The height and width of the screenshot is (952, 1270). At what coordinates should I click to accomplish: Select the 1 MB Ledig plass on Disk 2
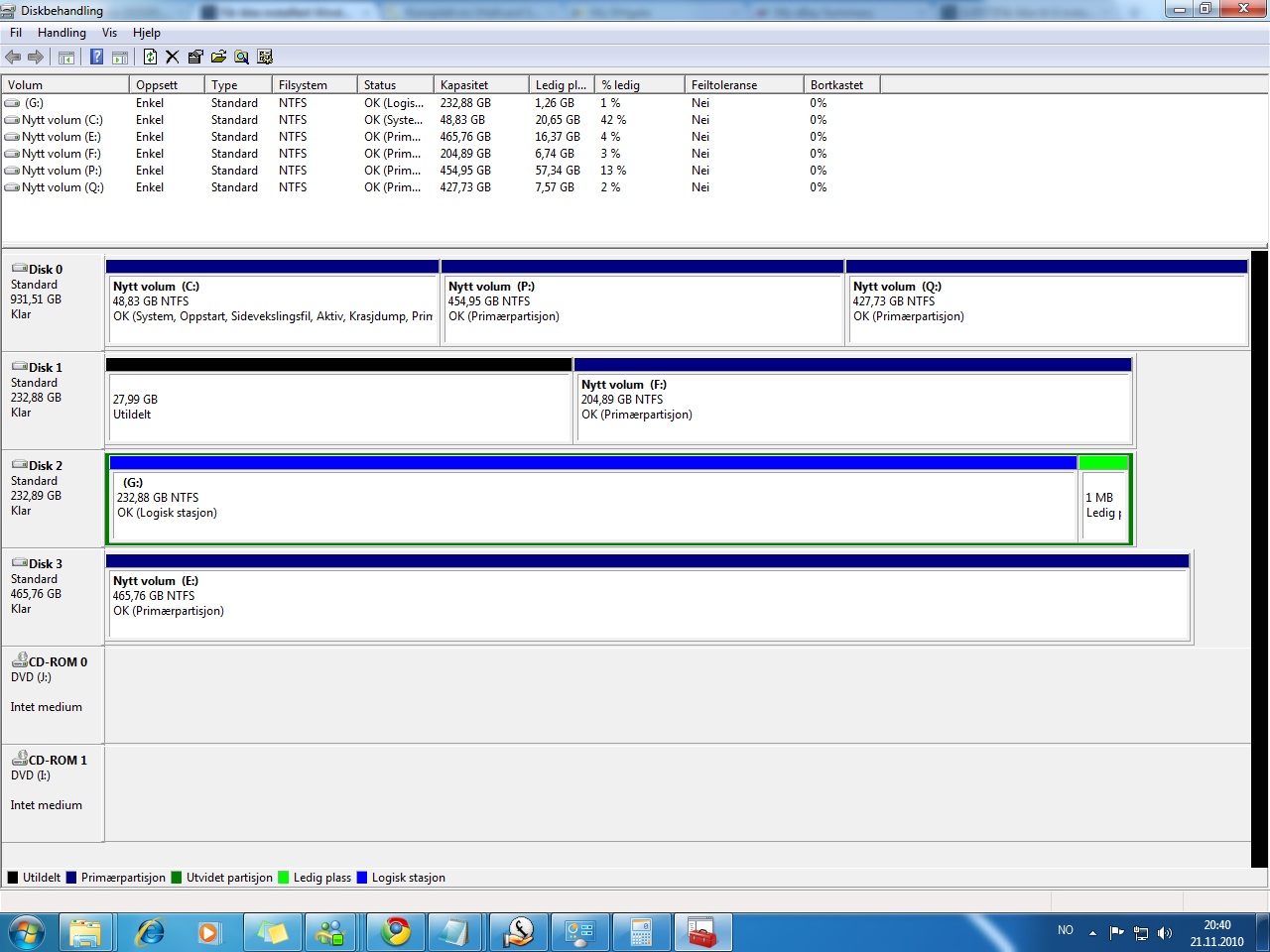1102,505
